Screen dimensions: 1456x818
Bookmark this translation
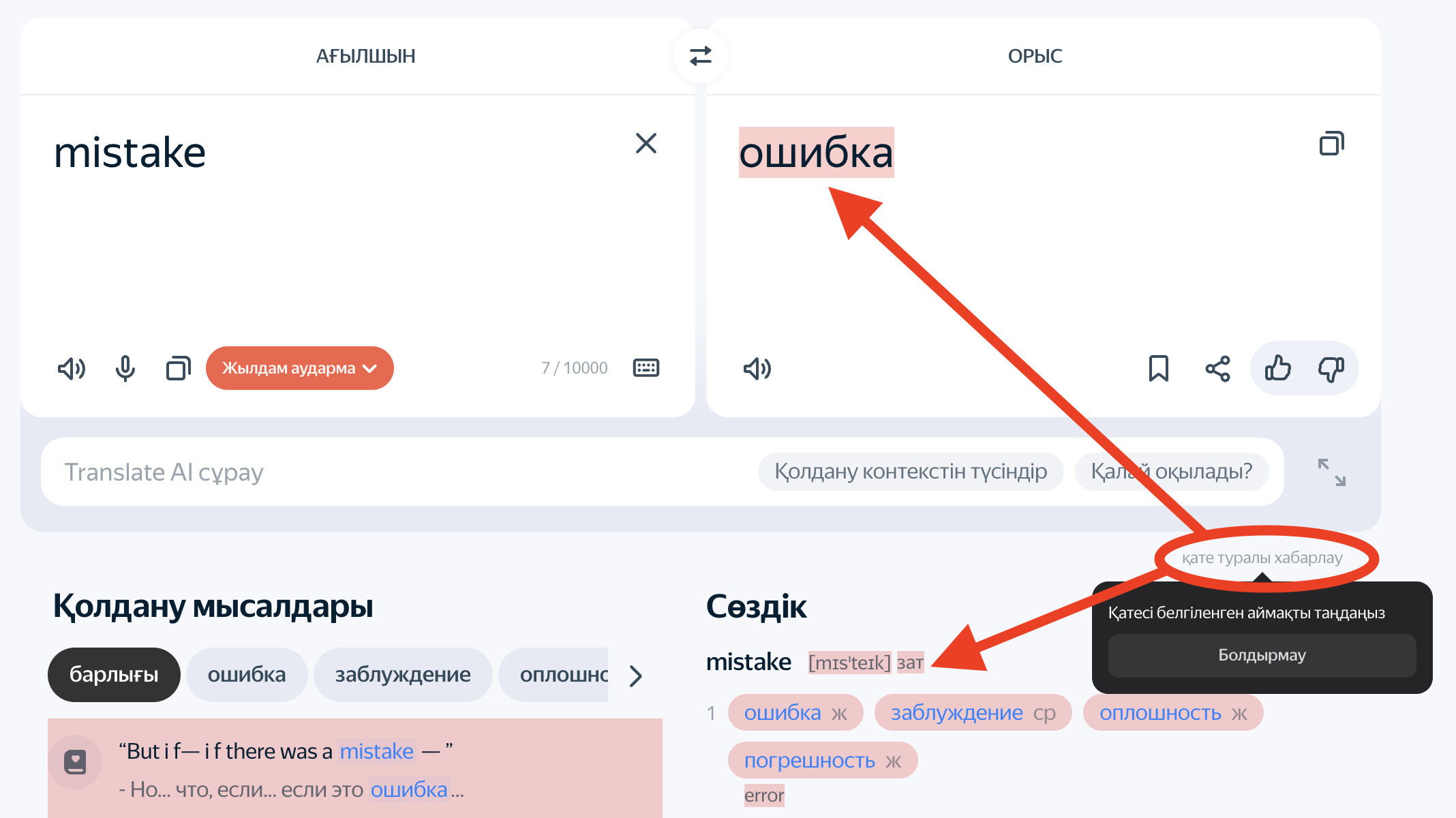tap(1158, 369)
